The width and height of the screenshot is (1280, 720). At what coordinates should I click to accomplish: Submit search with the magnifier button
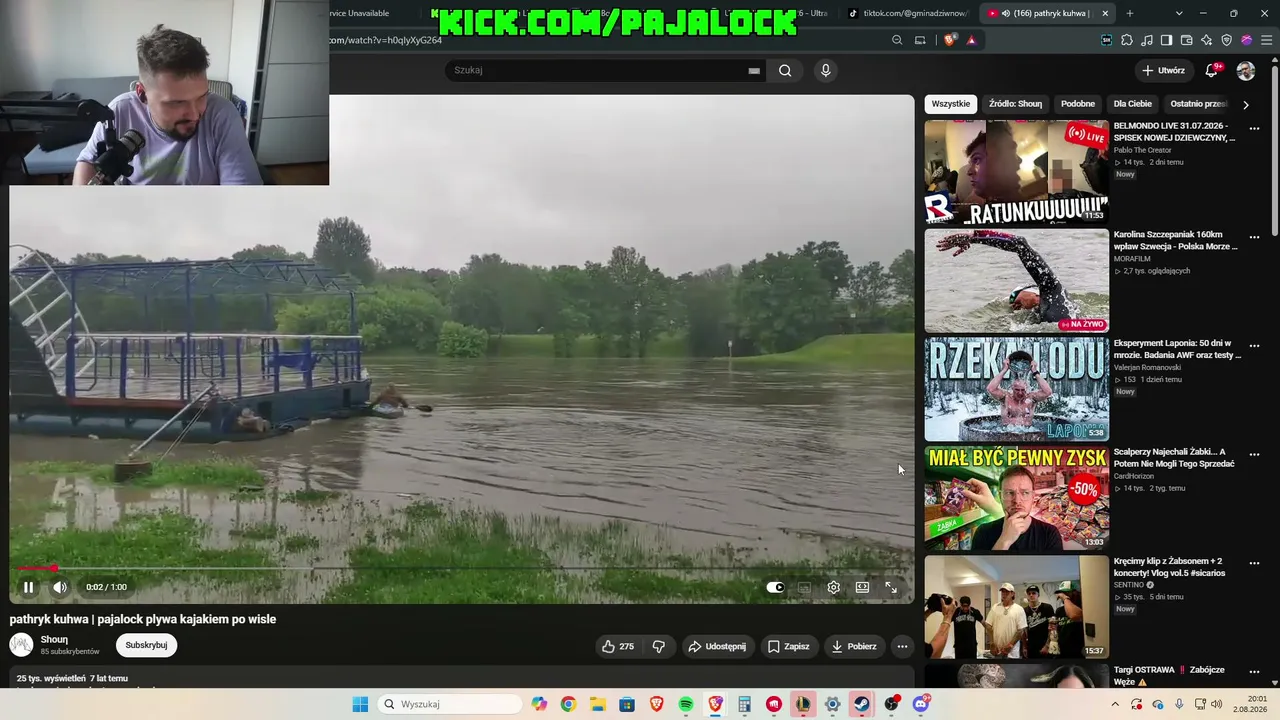(785, 70)
